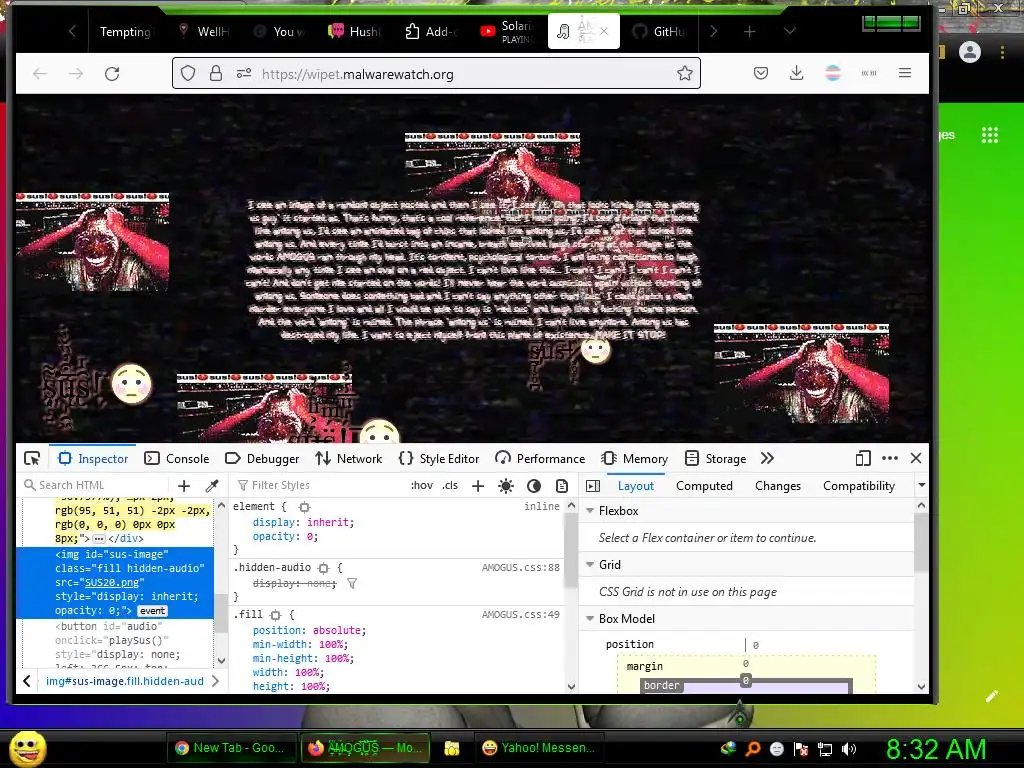Select img#sus-image breadcrumb

point(124,681)
